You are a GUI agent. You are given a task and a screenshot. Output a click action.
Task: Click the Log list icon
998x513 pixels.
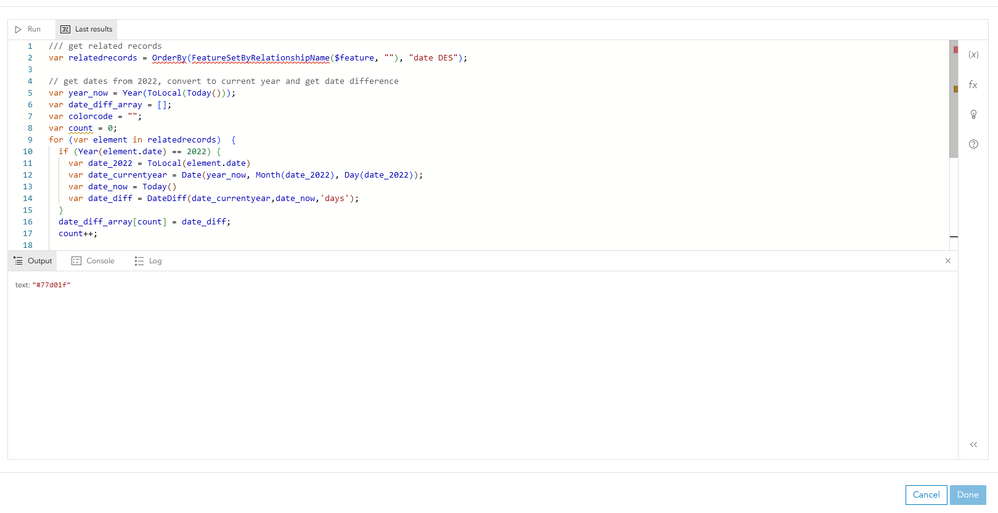(139, 261)
